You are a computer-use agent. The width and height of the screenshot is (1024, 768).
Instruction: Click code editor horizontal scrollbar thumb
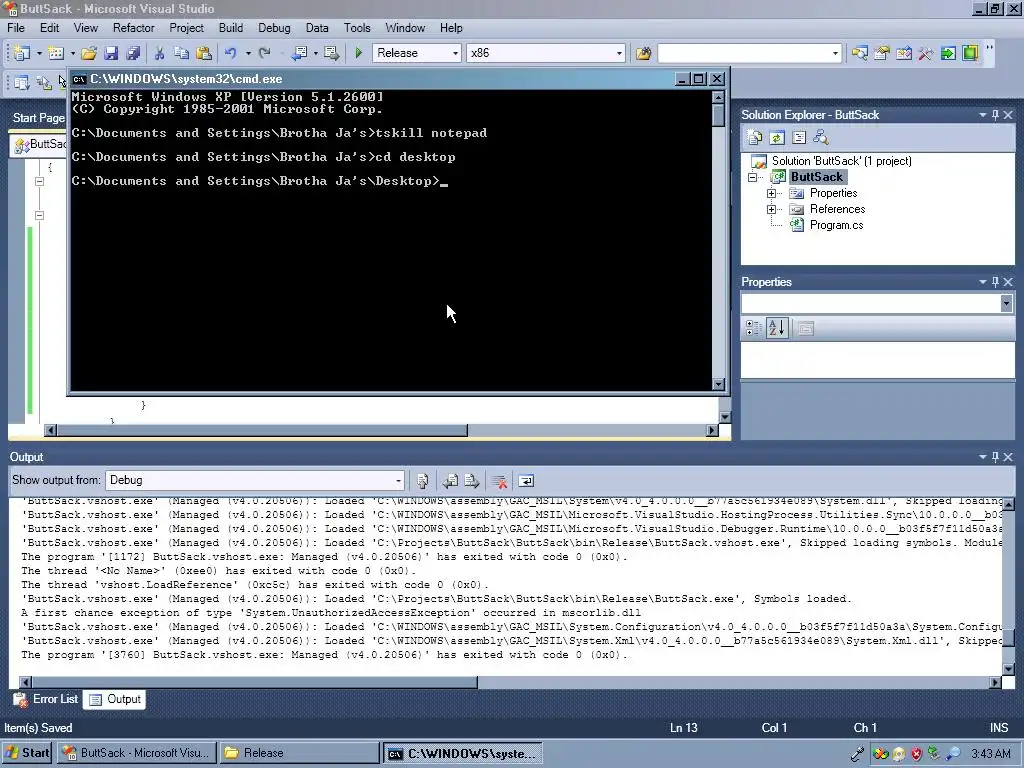[x=262, y=430]
